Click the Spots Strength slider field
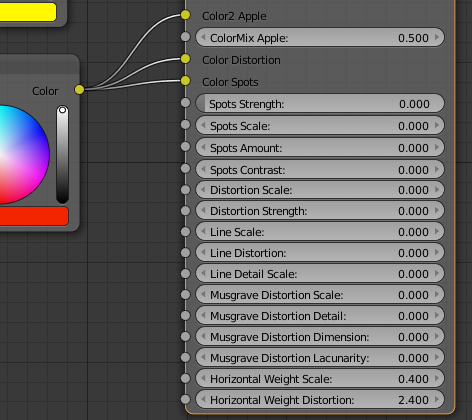 (320, 103)
